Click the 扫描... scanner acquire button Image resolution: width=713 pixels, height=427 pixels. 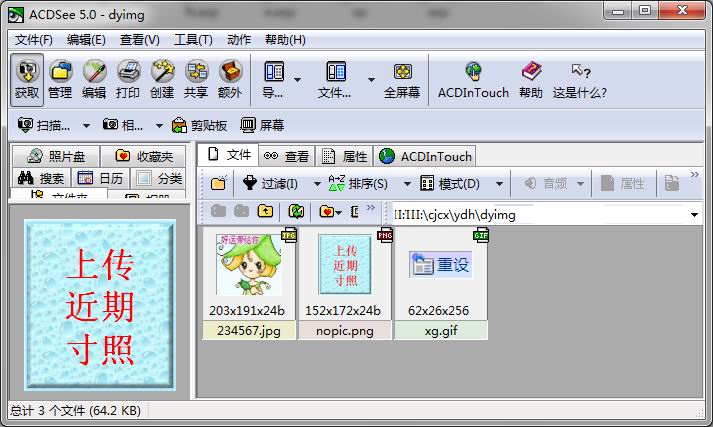pos(45,125)
